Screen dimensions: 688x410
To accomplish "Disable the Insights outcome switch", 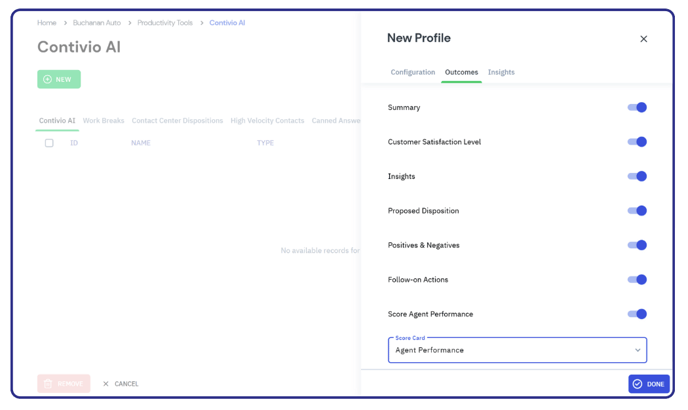I will (637, 176).
